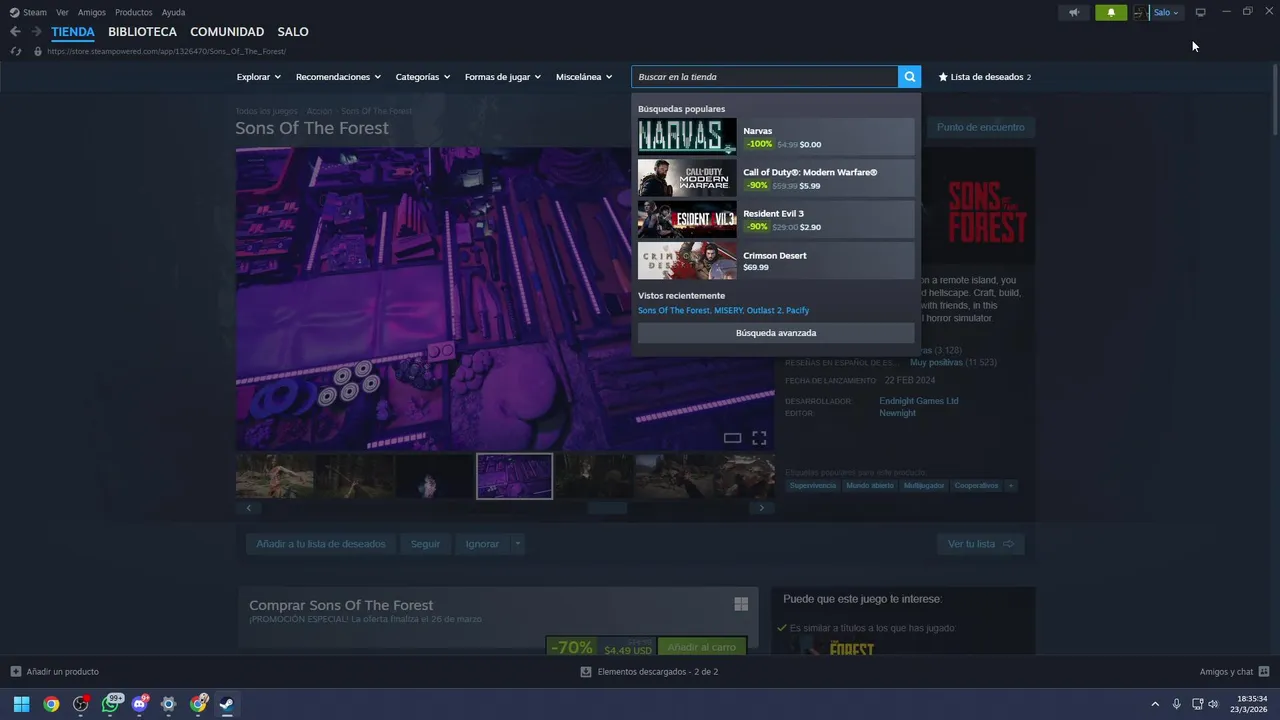Click the Seguir button
The image size is (1280, 720).
pyautogui.click(x=425, y=544)
